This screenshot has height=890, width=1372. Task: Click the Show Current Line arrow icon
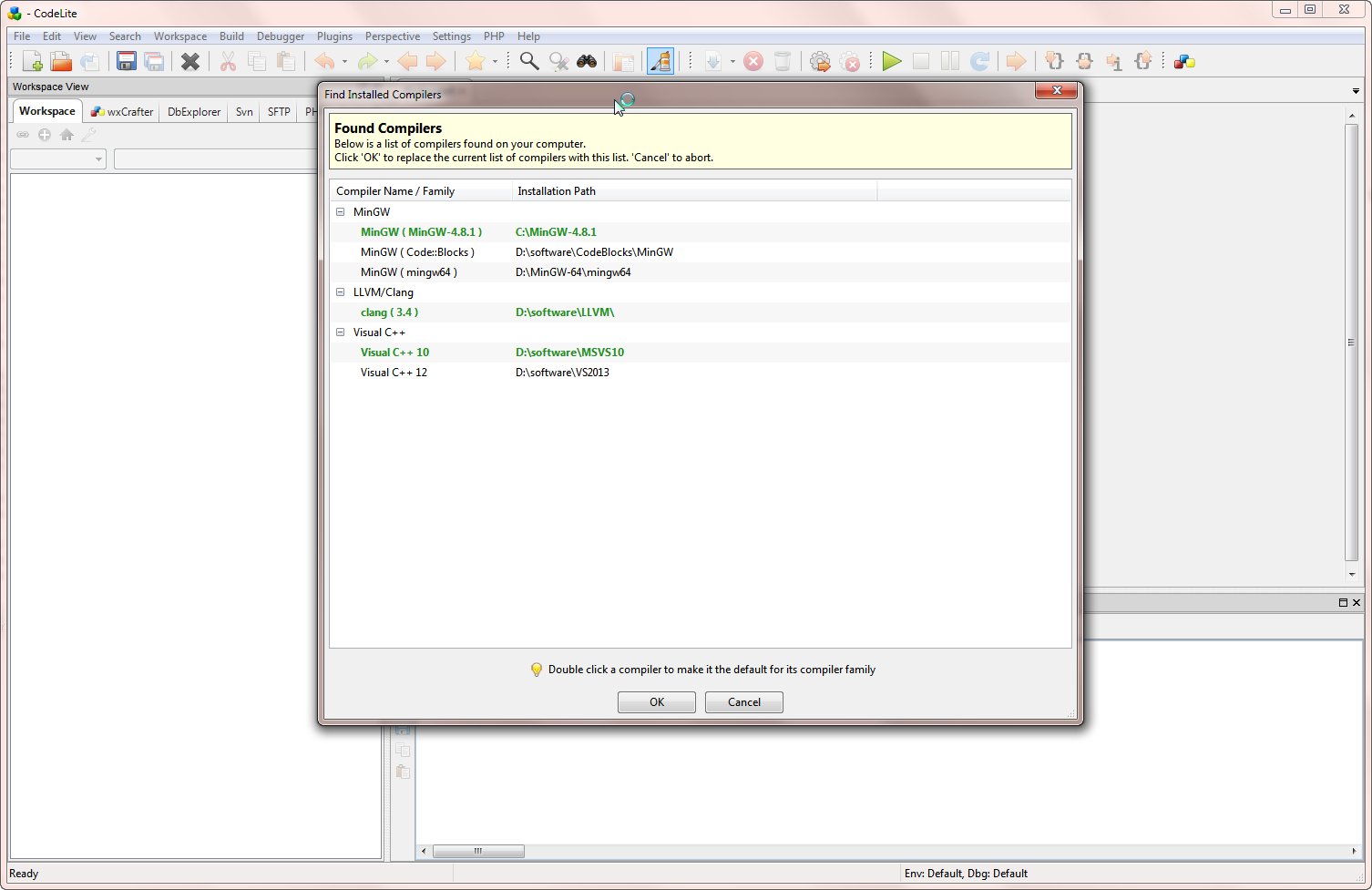pos(1016,61)
